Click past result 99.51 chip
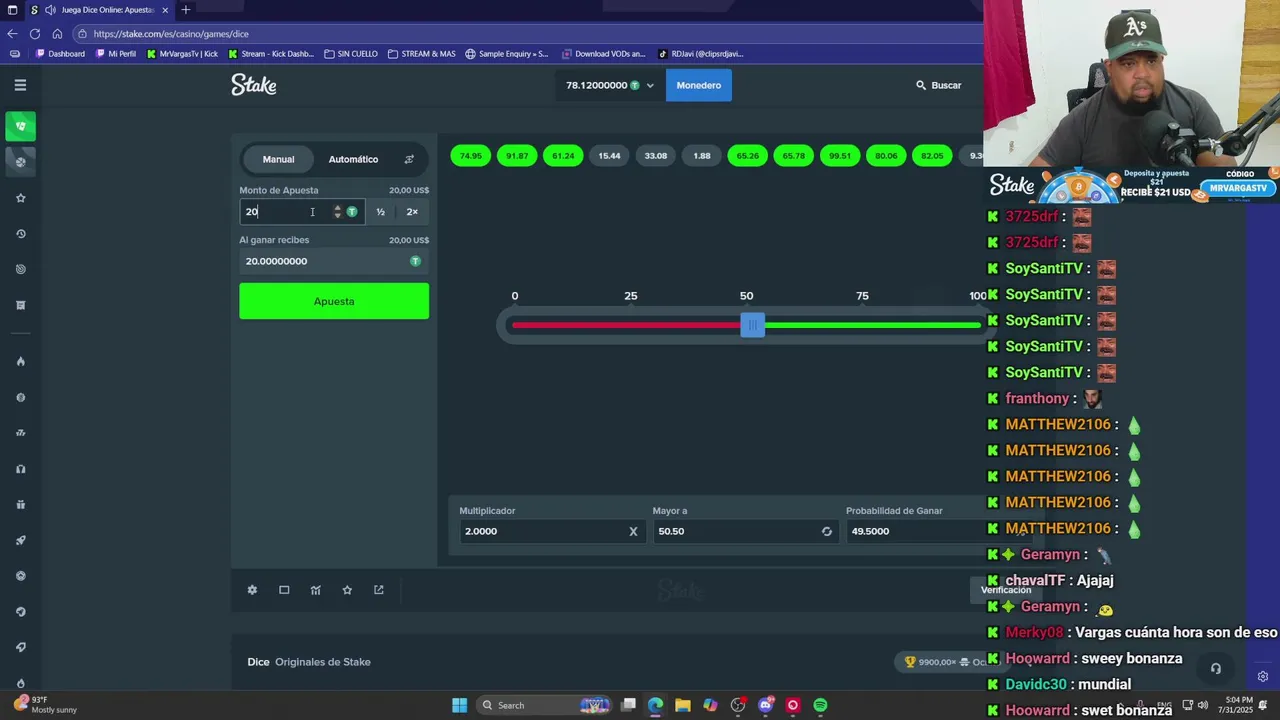 pyautogui.click(x=840, y=156)
